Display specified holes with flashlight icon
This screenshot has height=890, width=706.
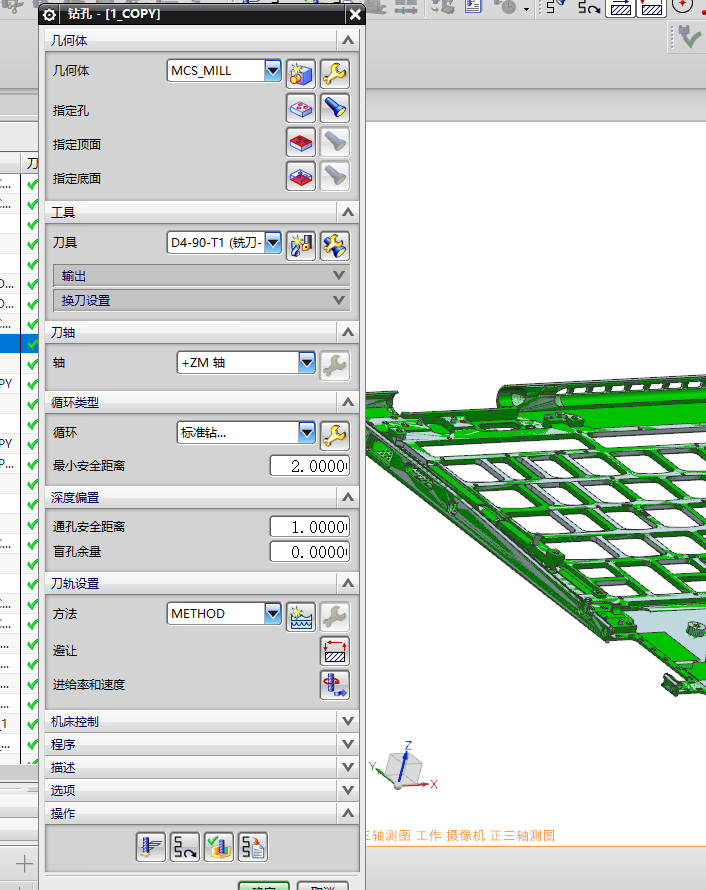coord(335,108)
